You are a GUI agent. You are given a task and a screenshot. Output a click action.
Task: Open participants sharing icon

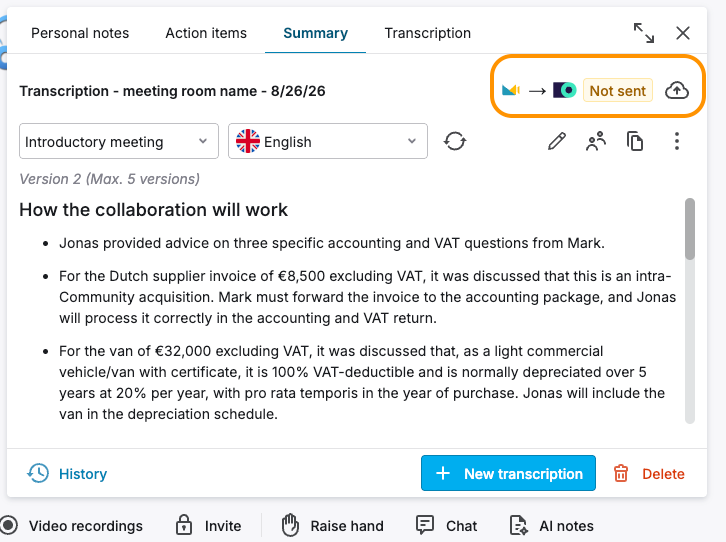596,141
